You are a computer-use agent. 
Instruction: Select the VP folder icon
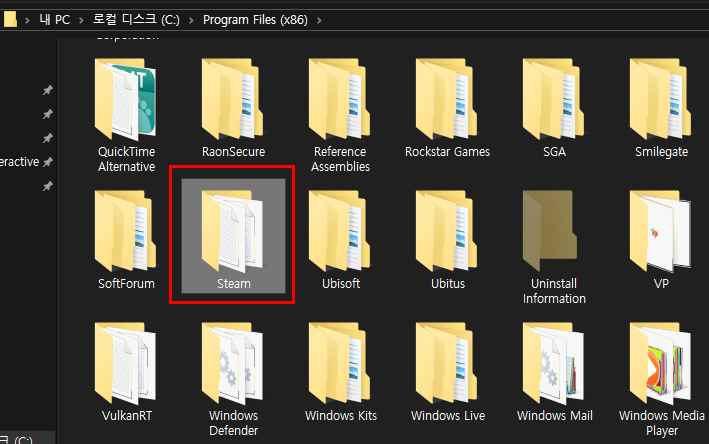(661, 231)
